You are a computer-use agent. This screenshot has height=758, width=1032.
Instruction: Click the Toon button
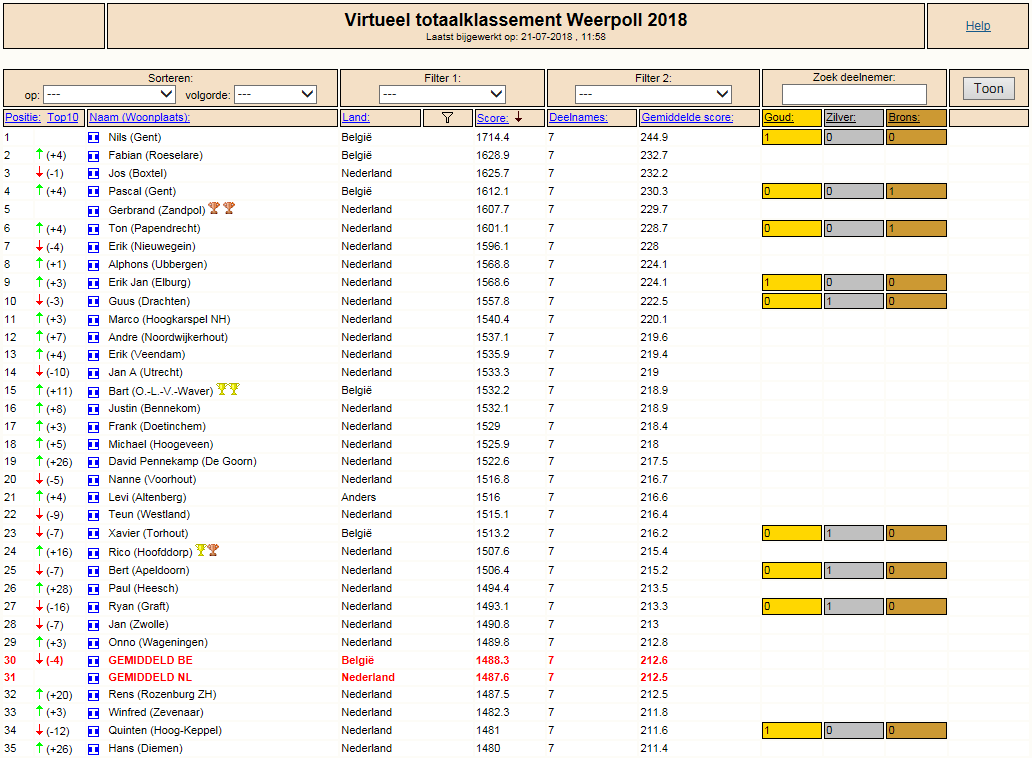pyautogui.click(x=989, y=89)
